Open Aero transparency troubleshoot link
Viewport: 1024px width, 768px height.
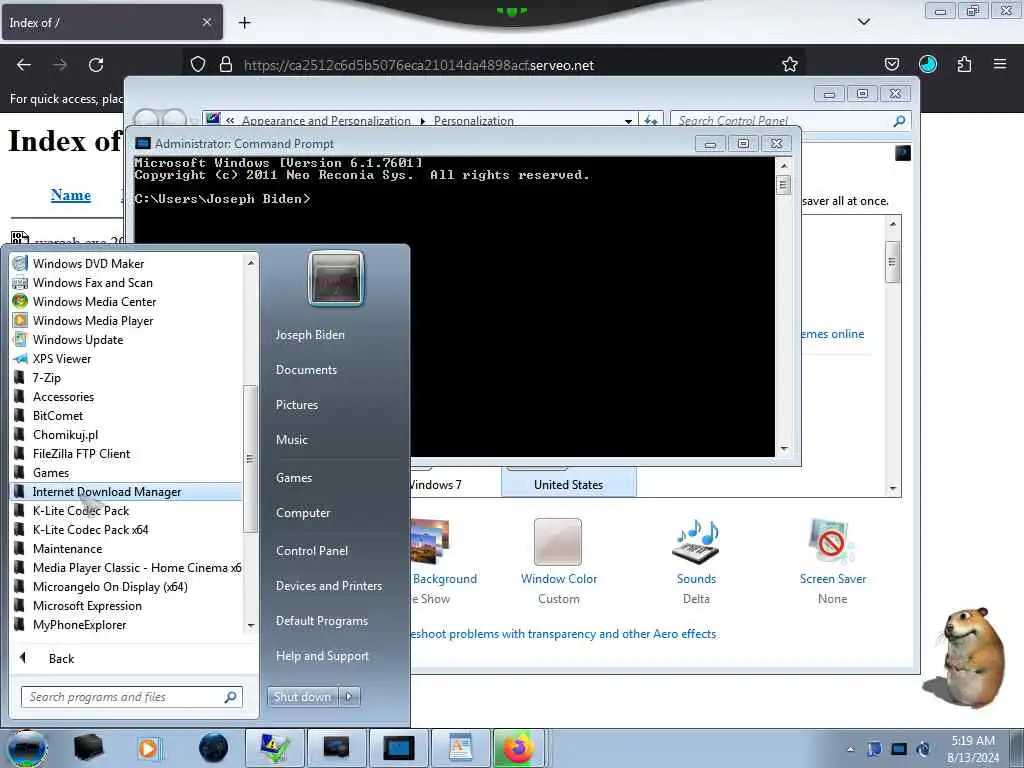tap(563, 634)
